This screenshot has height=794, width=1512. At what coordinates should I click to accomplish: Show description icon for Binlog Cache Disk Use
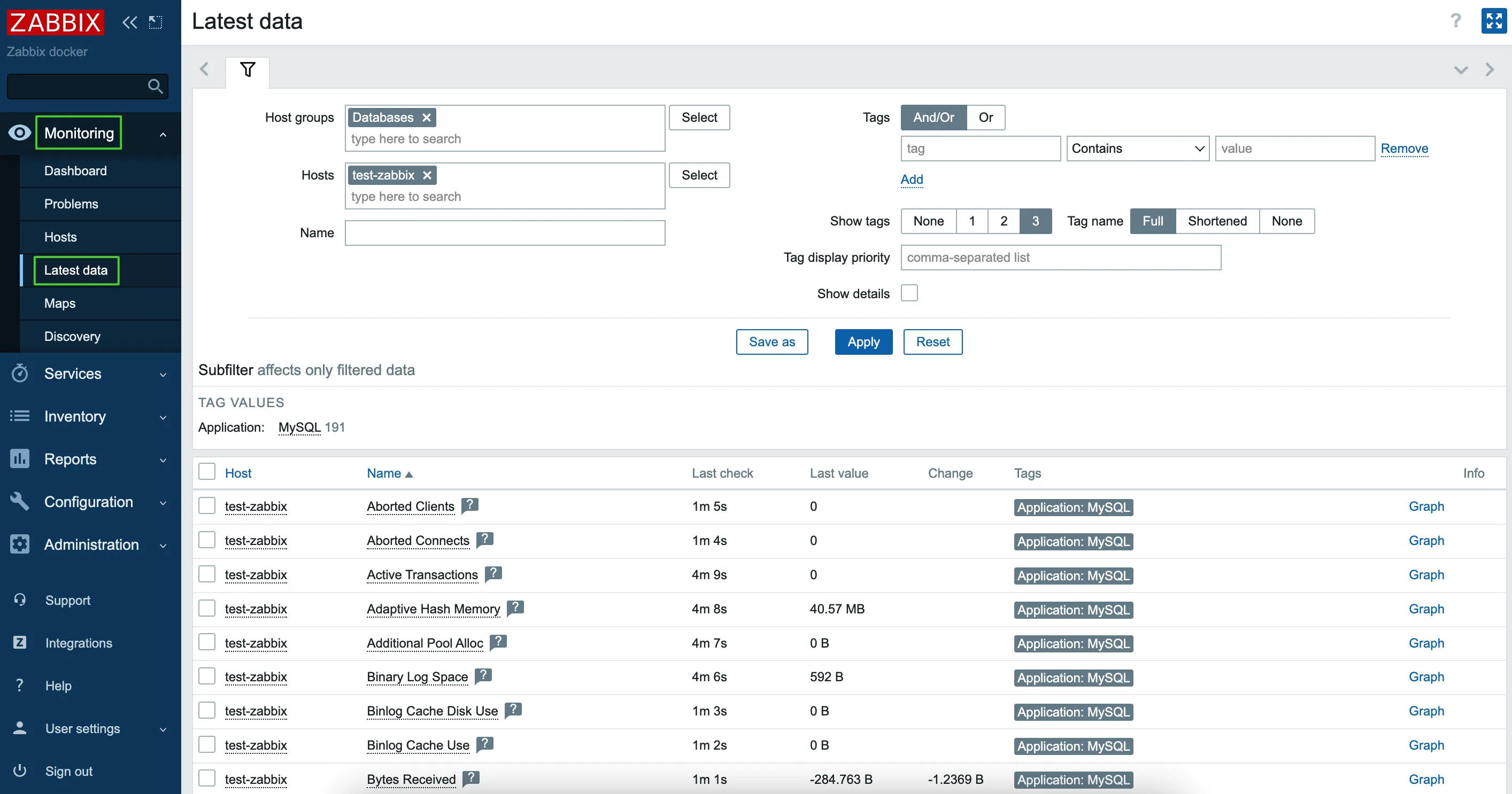point(513,710)
